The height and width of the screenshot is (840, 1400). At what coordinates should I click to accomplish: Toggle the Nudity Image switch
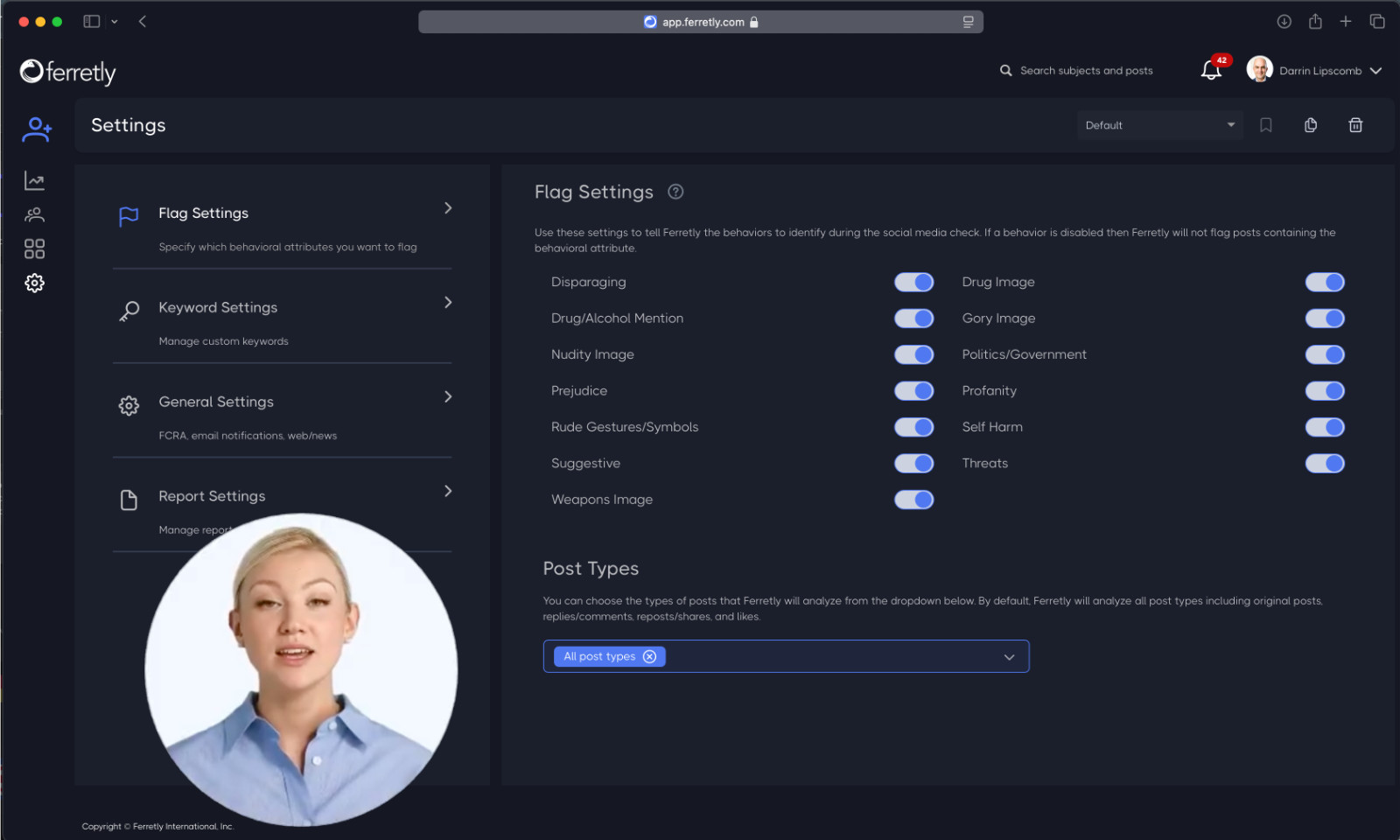tap(913, 354)
